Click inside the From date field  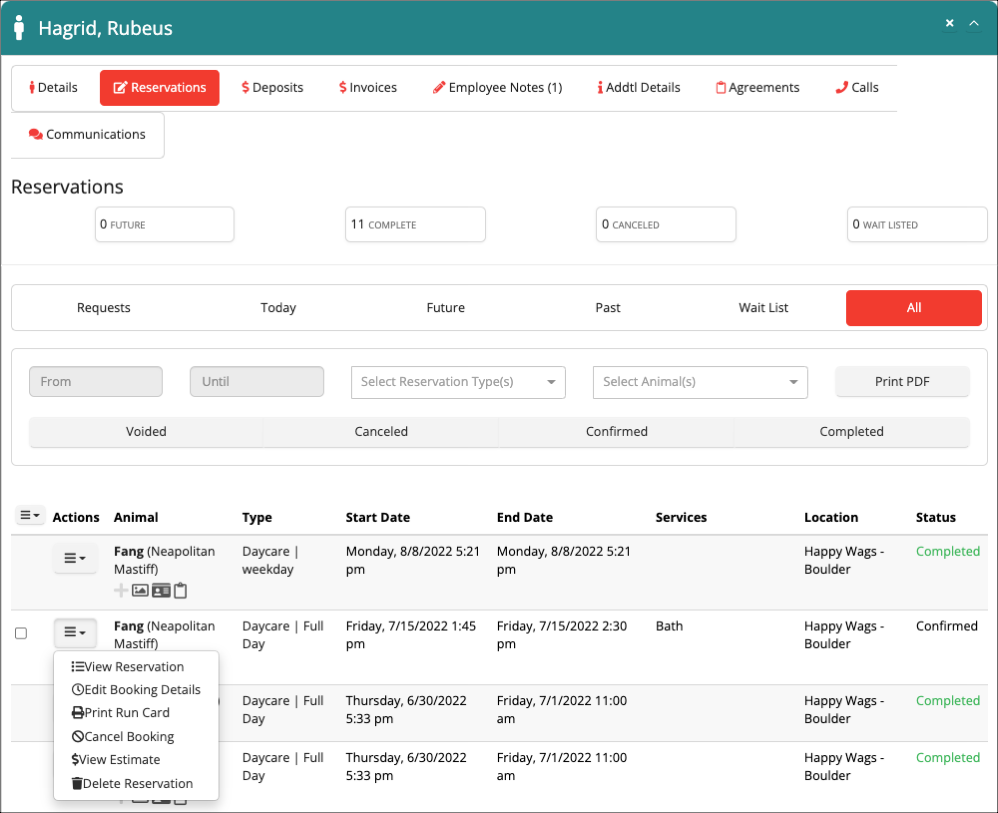click(95, 381)
